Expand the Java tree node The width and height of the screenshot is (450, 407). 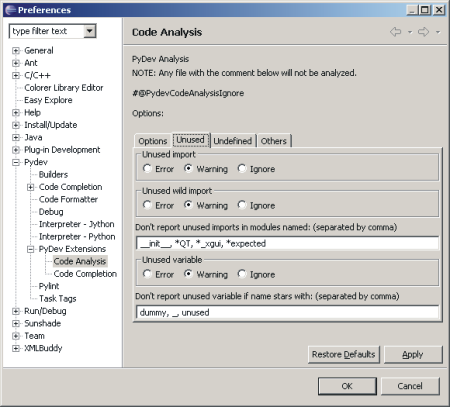[16, 137]
